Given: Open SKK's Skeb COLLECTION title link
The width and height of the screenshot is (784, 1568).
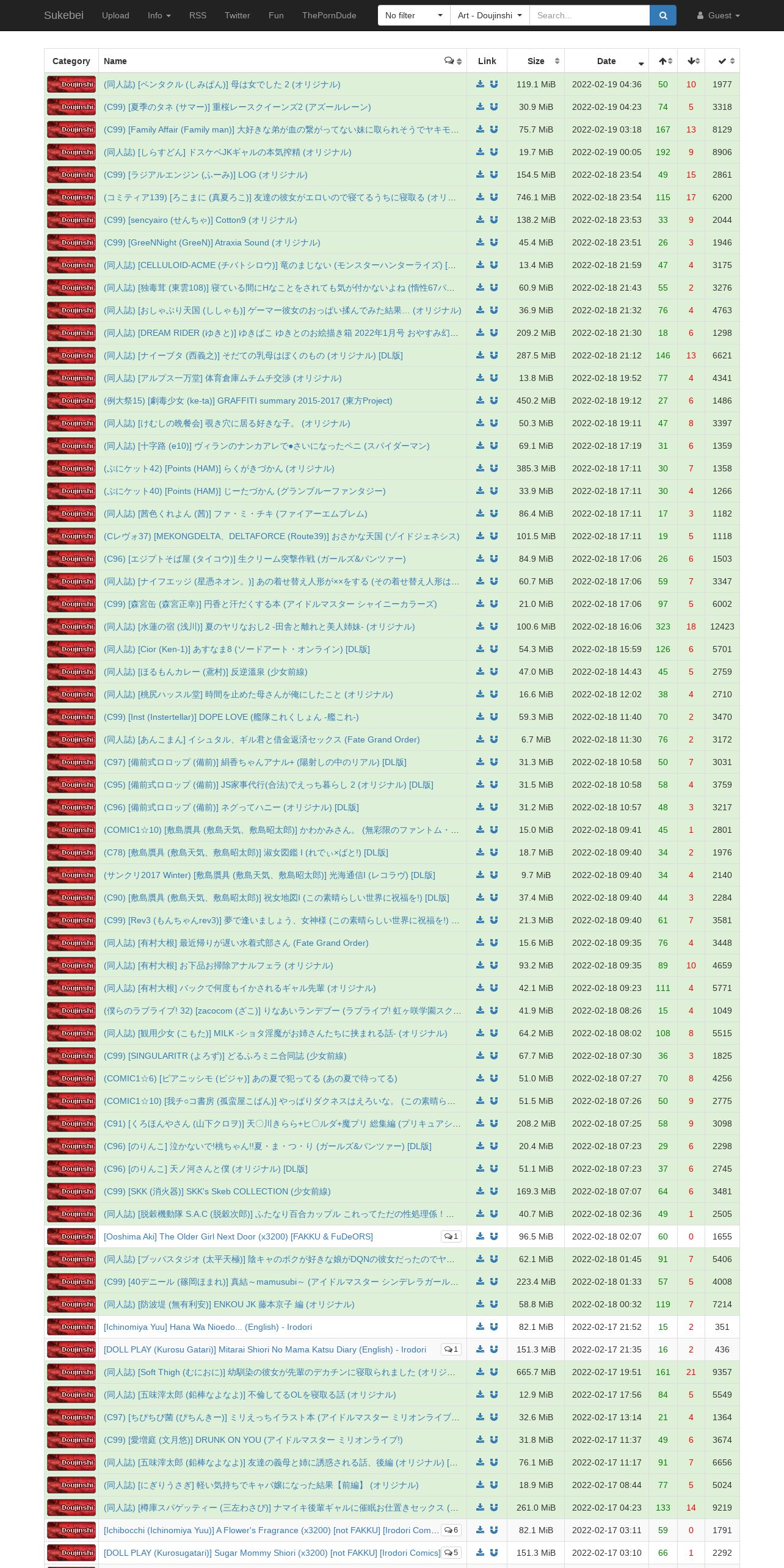Looking at the screenshot, I should (x=217, y=1191).
